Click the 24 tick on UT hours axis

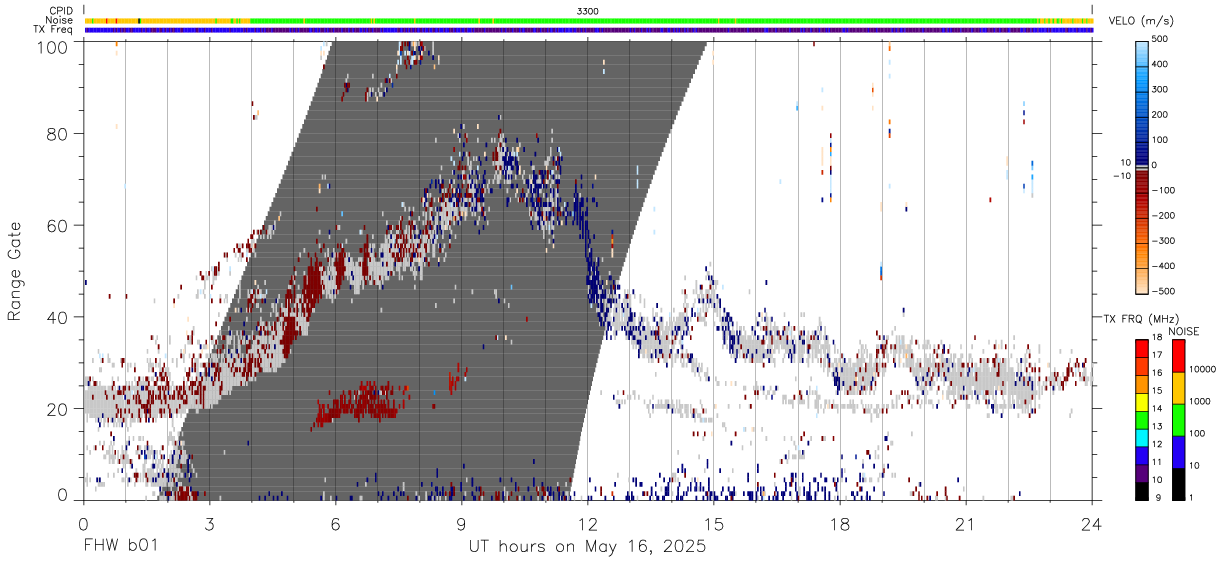[x=1092, y=523]
